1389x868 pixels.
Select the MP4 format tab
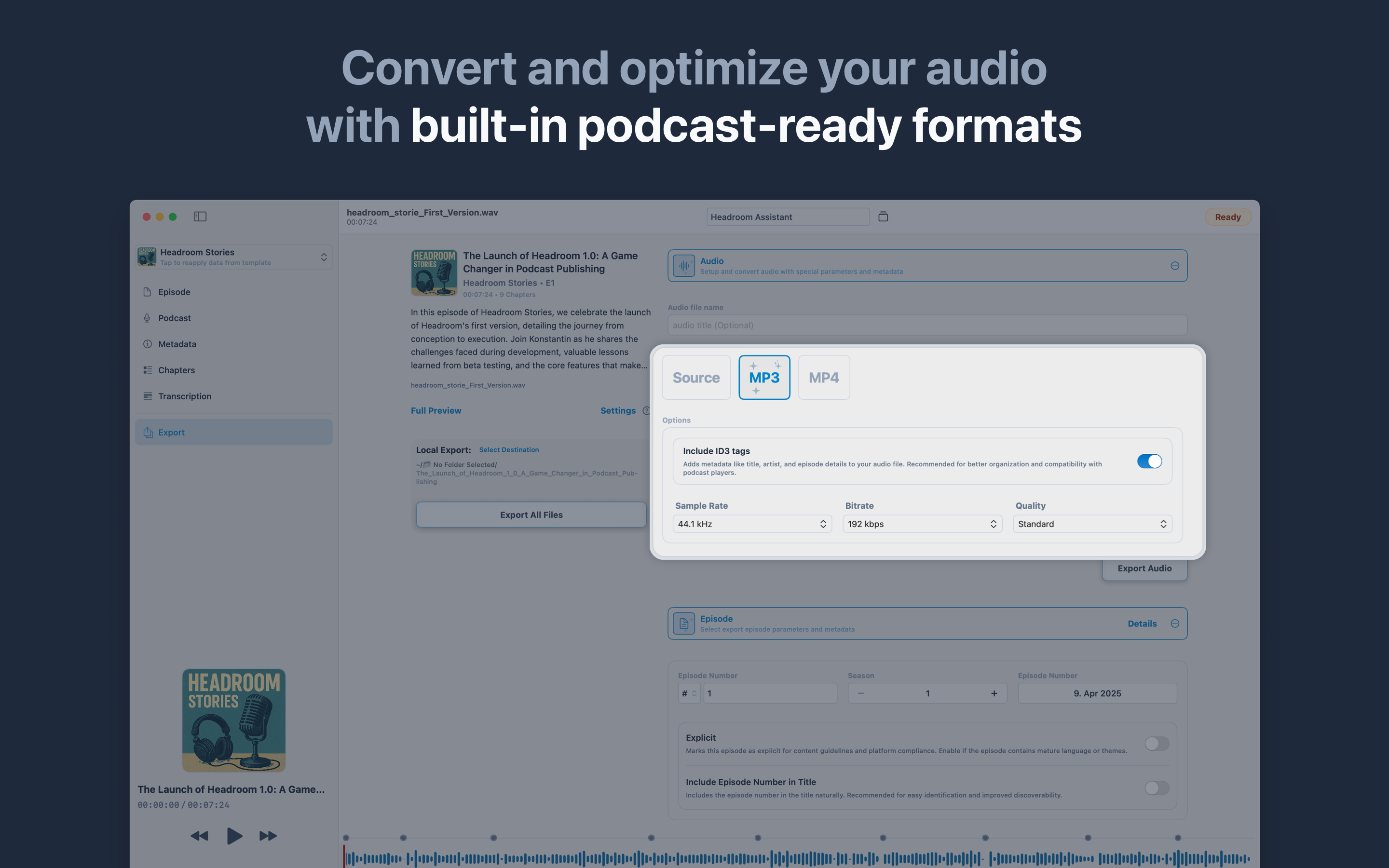pyautogui.click(x=823, y=378)
